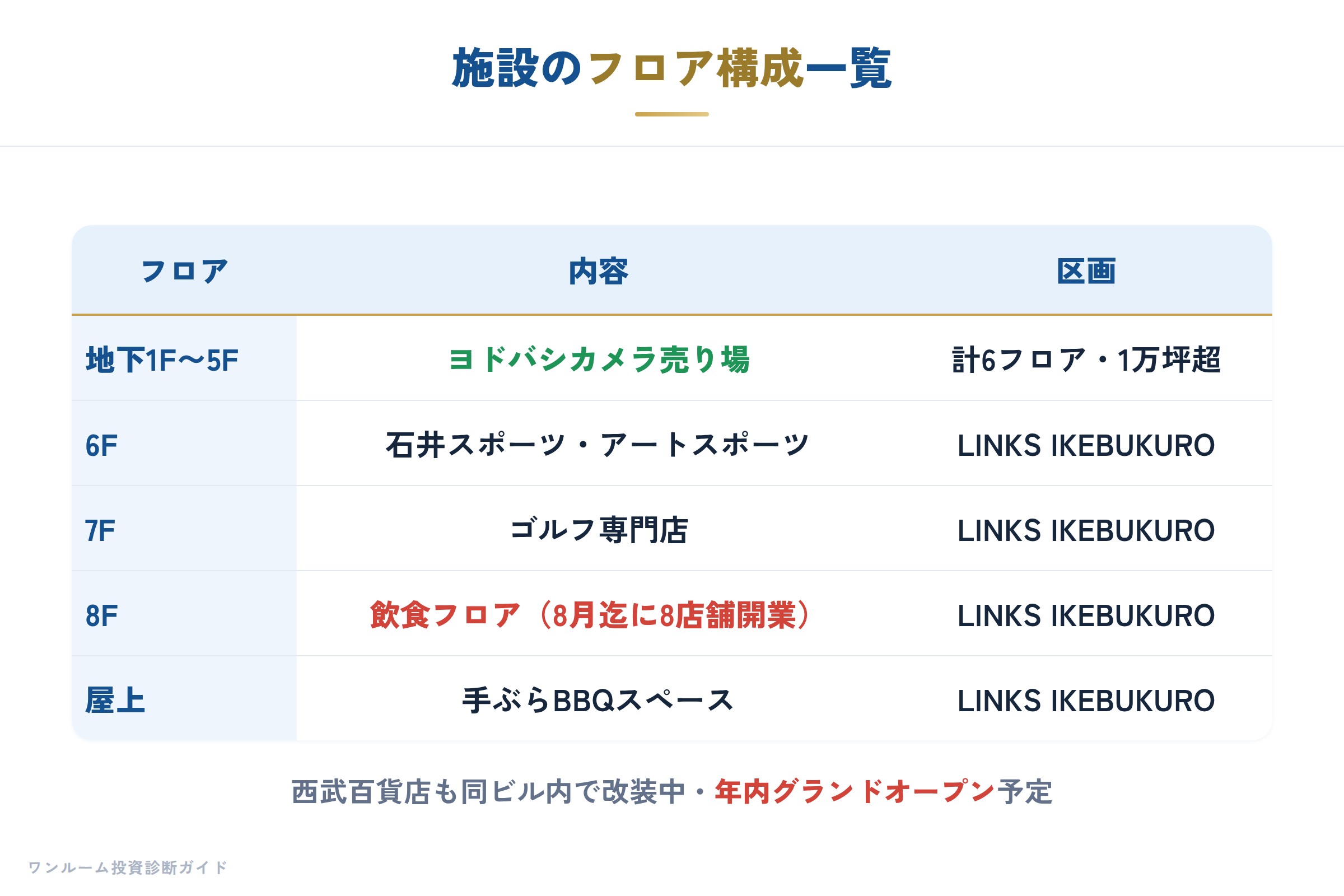
Task: Click the title 施設のフロア構成一覧
Action: coord(672,68)
